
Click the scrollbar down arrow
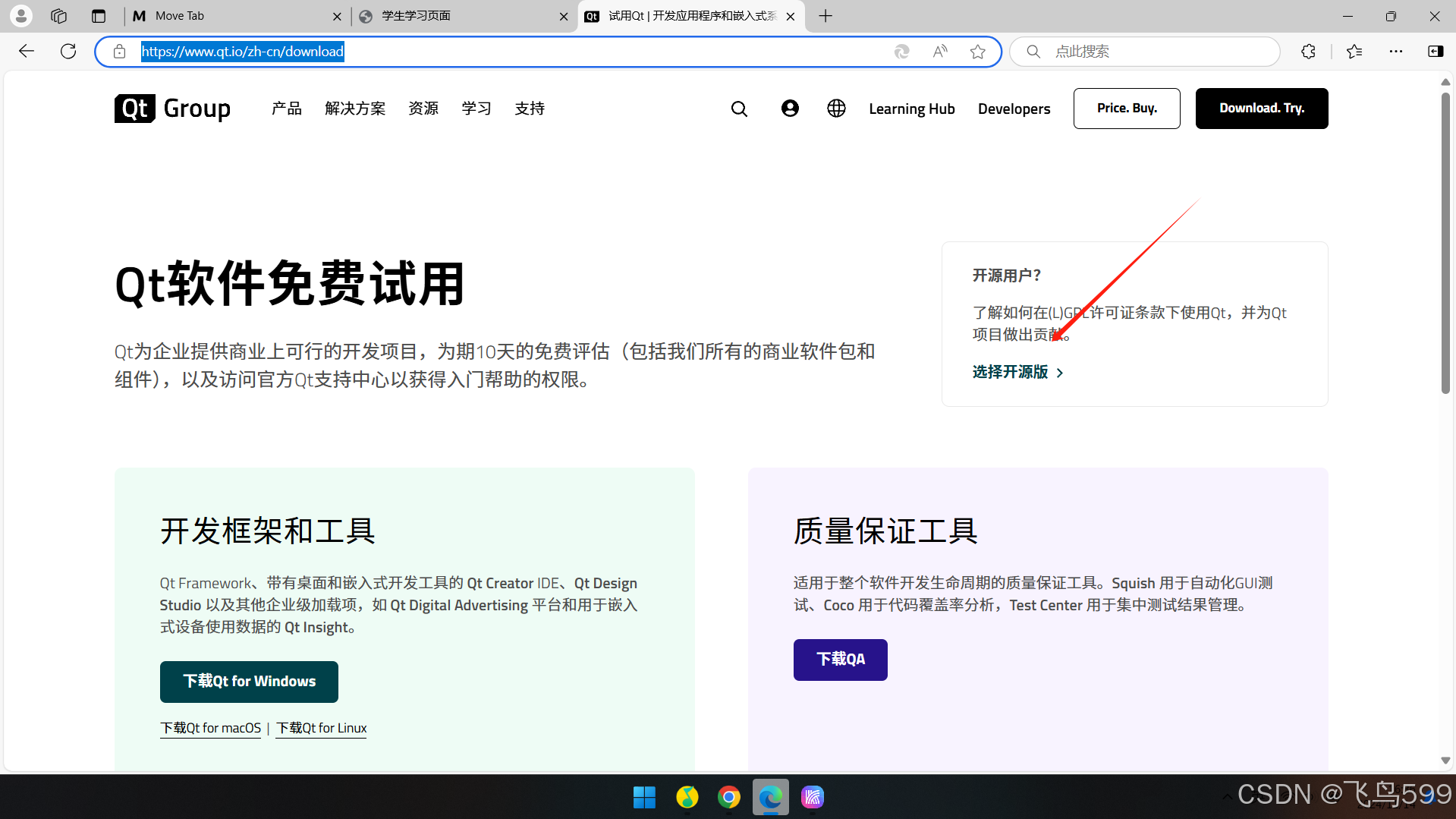coord(1445,761)
